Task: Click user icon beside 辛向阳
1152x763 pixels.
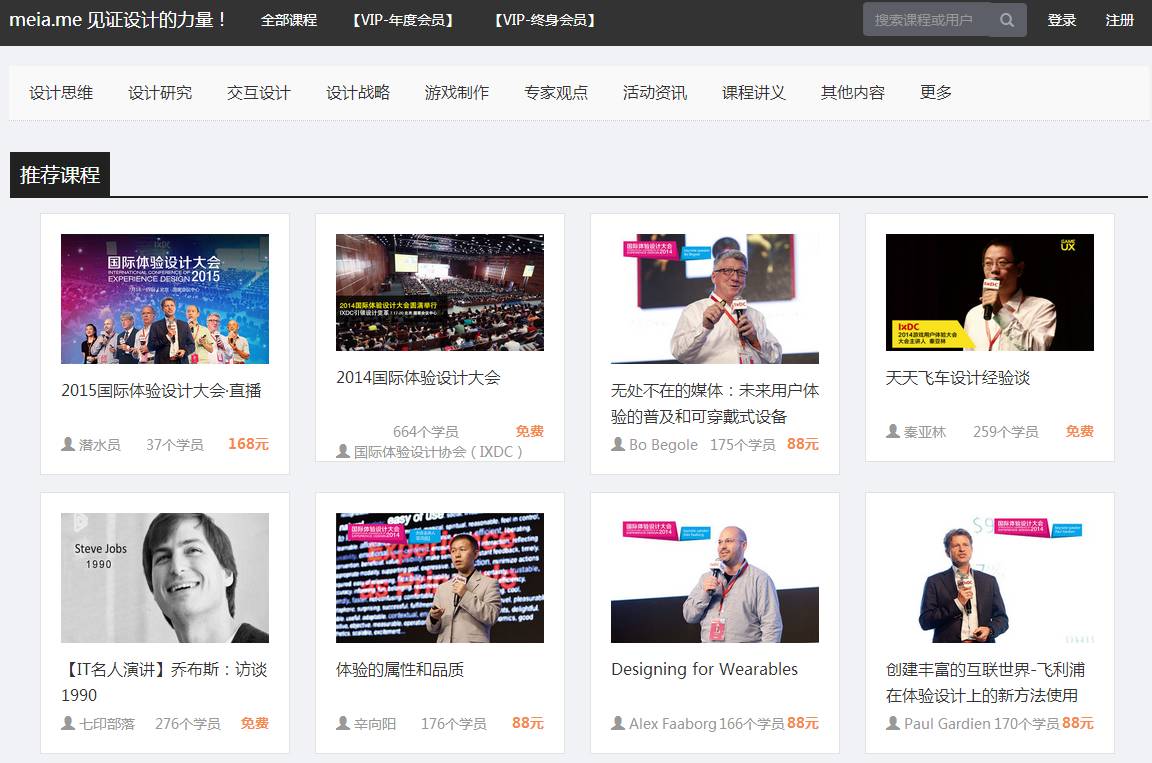Action: 343,723
